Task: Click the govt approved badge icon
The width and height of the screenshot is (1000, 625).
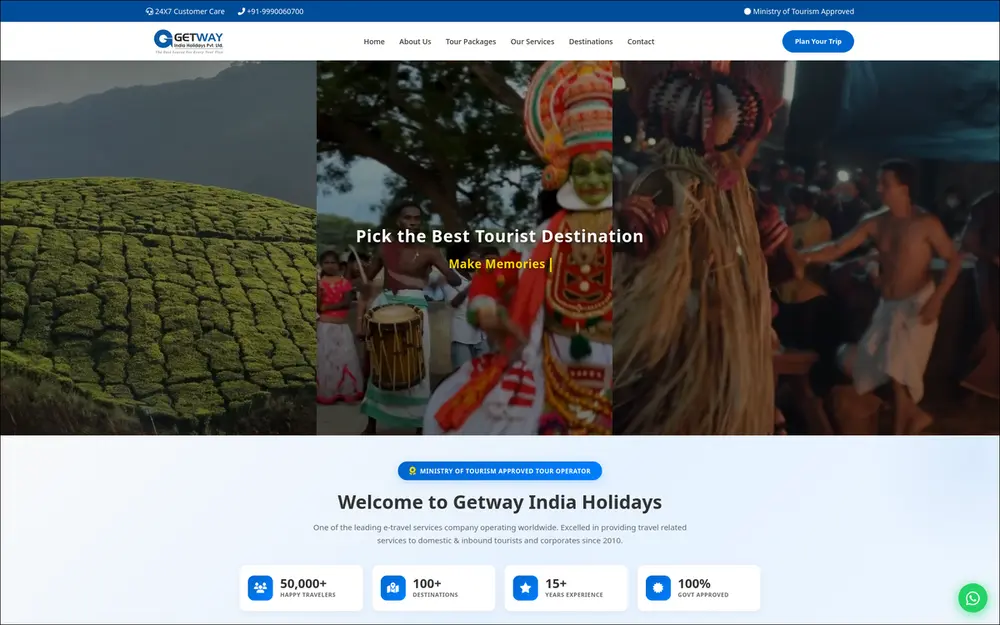Action: pyautogui.click(x=658, y=588)
